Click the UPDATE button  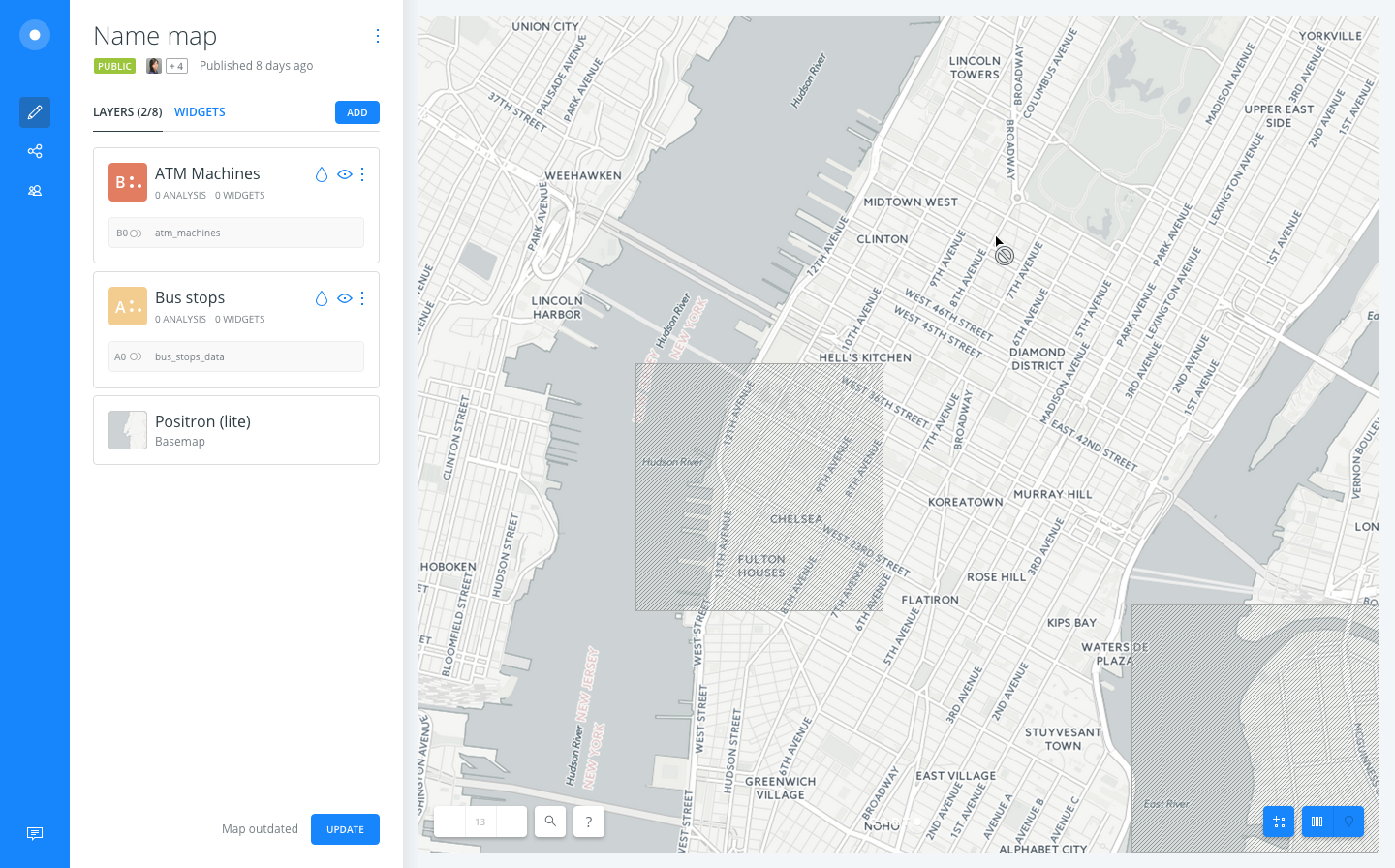[x=345, y=829]
